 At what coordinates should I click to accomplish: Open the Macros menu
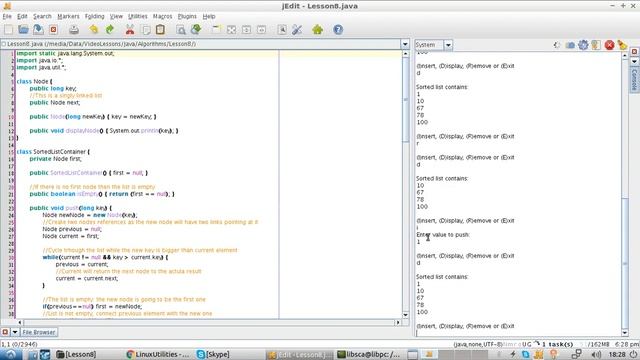(162, 16)
